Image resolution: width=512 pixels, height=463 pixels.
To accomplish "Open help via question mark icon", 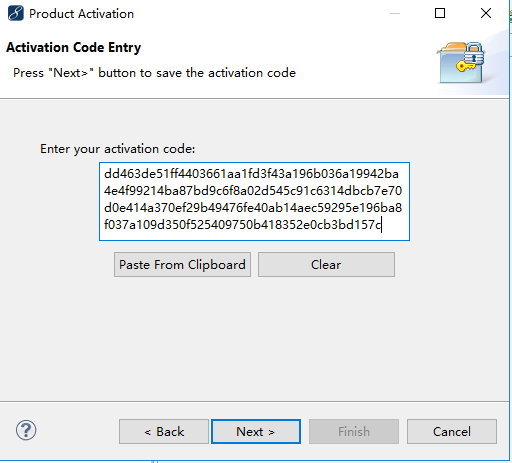I will pos(26,430).
